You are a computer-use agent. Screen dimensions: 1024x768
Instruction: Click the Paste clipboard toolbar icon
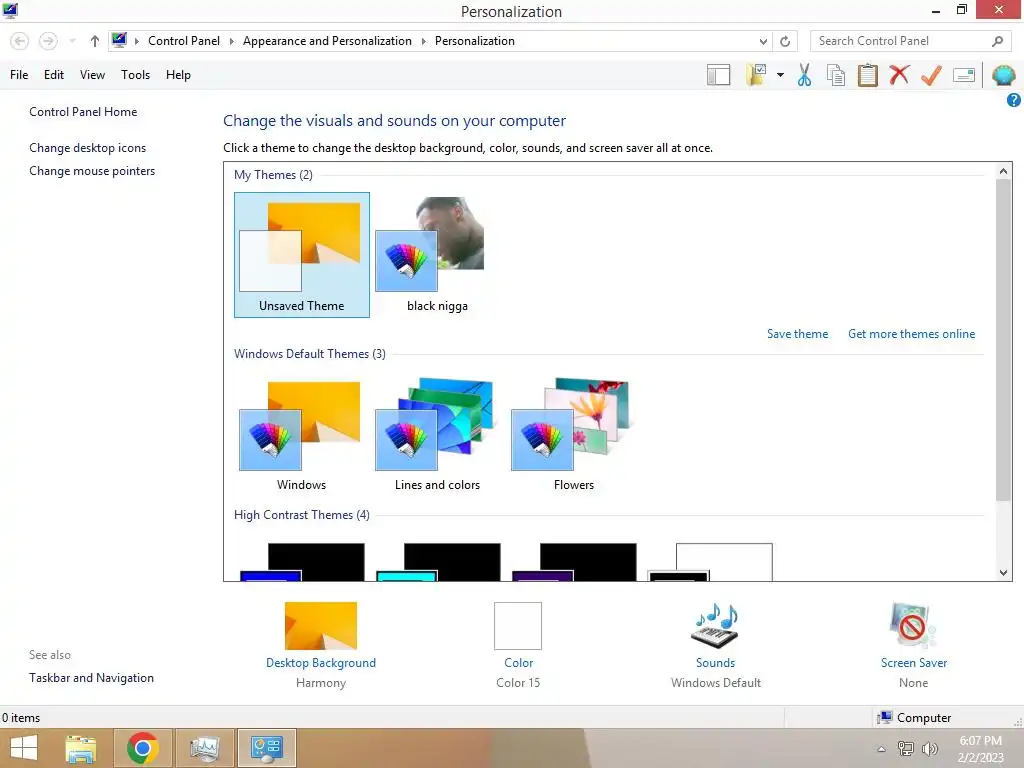(867, 75)
